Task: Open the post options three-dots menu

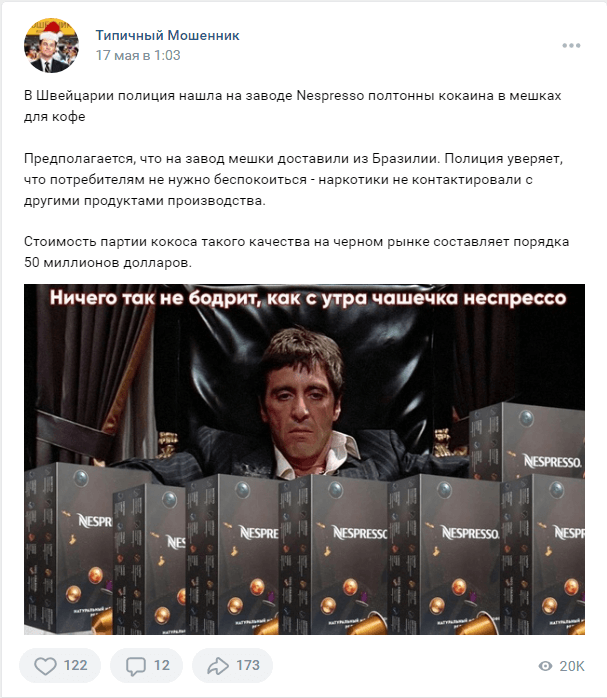Action: tap(571, 45)
